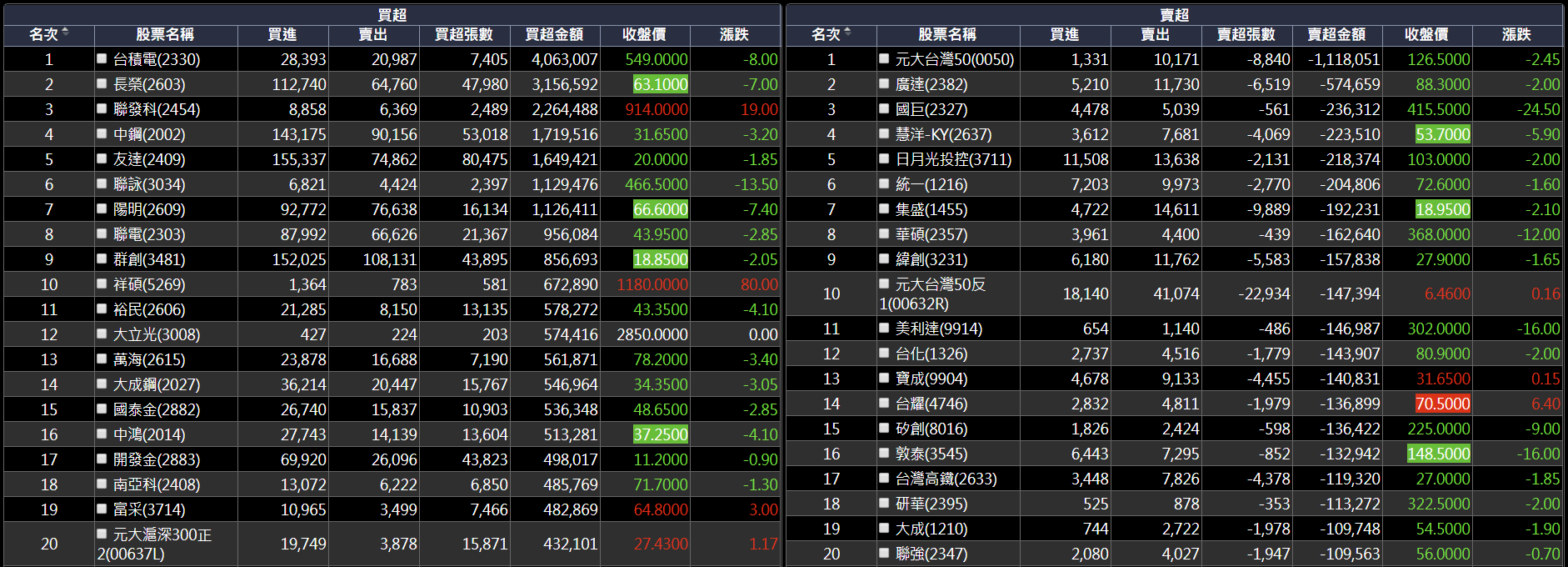Open stock 祥碩(5269)
1568x567 pixels.
pyautogui.click(x=149, y=284)
